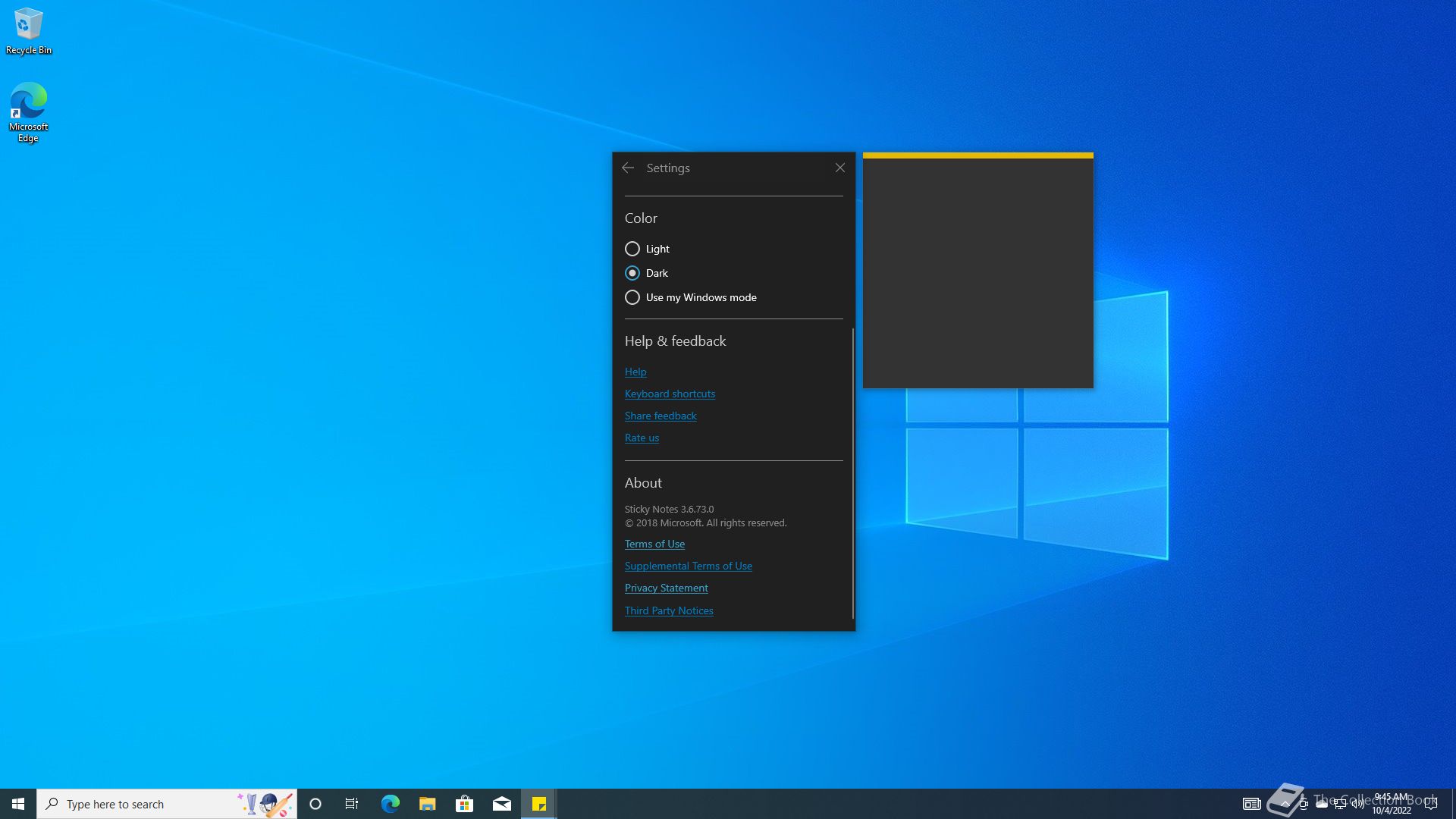
Task: Open the Action Center notifications icon
Action: (1431, 804)
